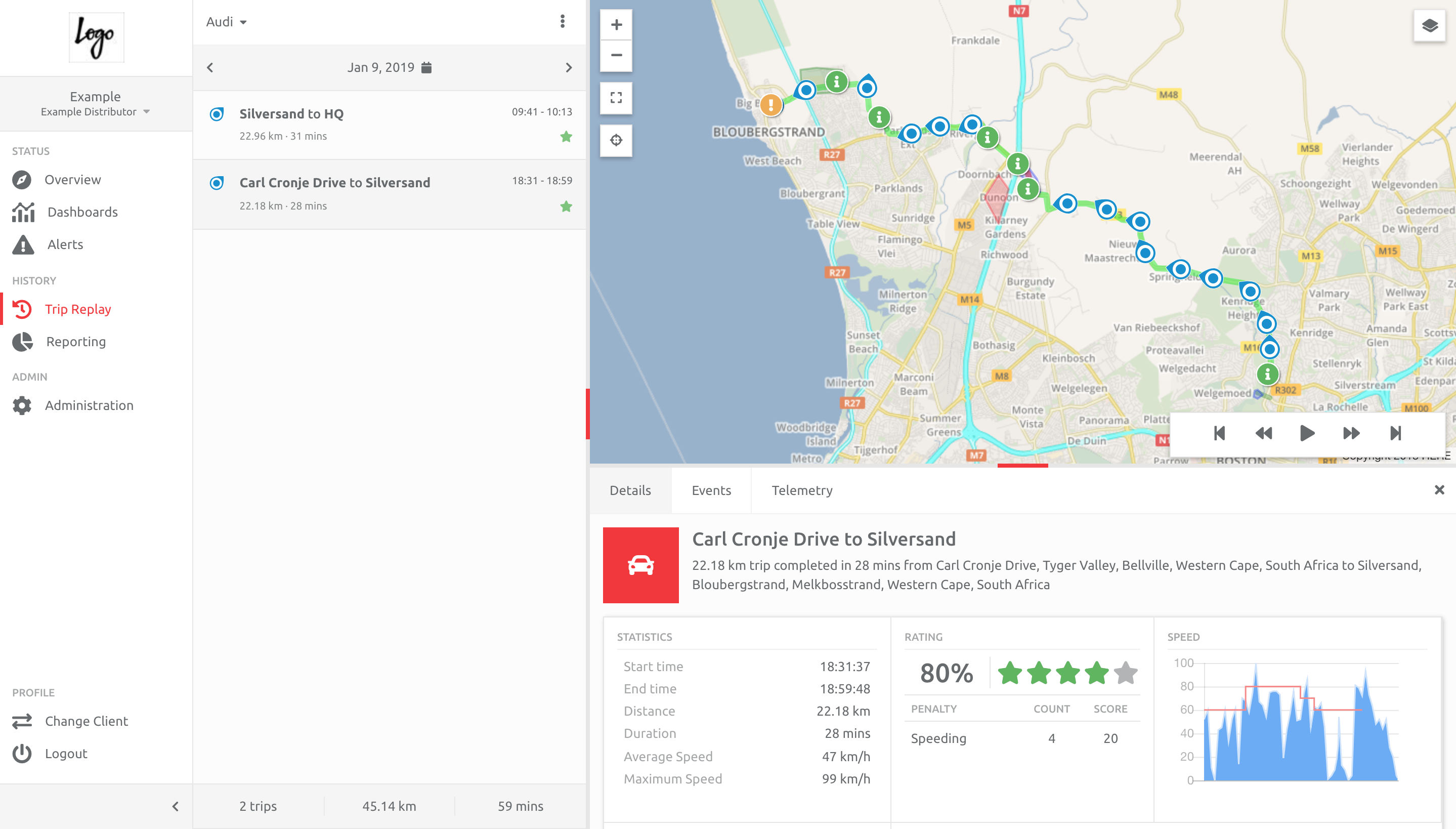Click the map layers icon
The width and height of the screenshot is (1456, 829).
[1430, 25]
